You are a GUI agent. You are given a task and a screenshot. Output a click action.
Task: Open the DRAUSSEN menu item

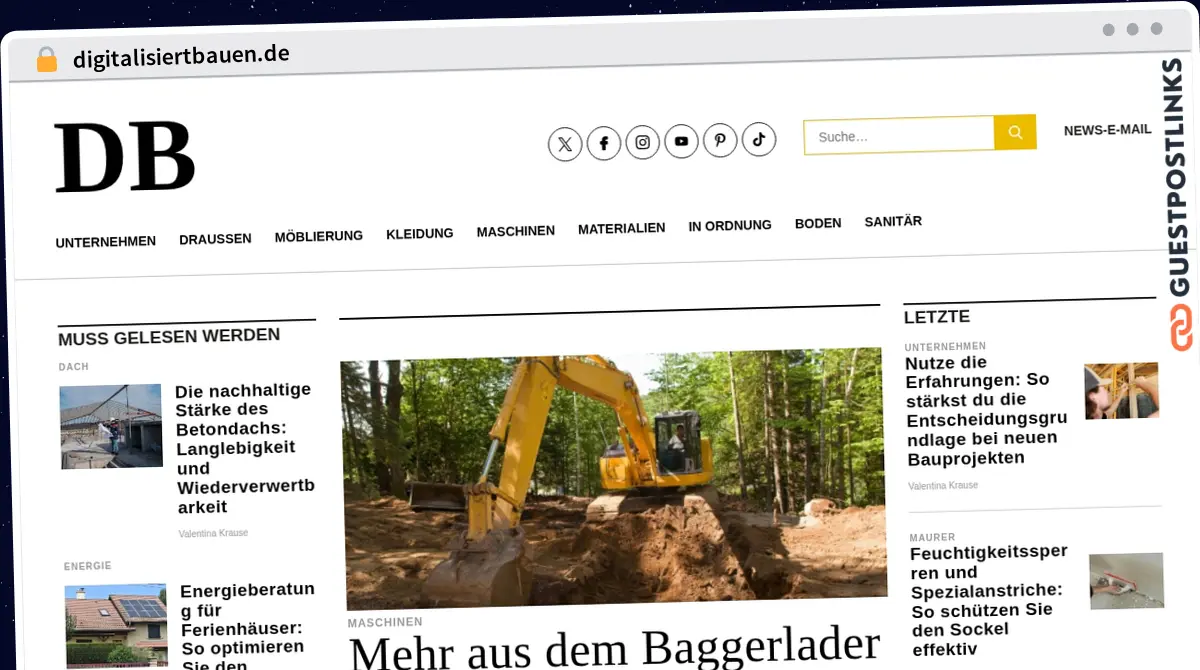[215, 239]
